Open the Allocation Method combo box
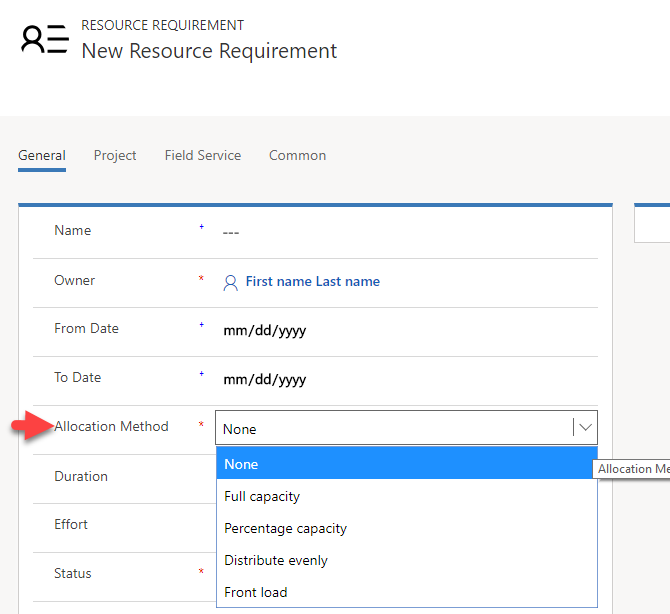 pos(395,428)
